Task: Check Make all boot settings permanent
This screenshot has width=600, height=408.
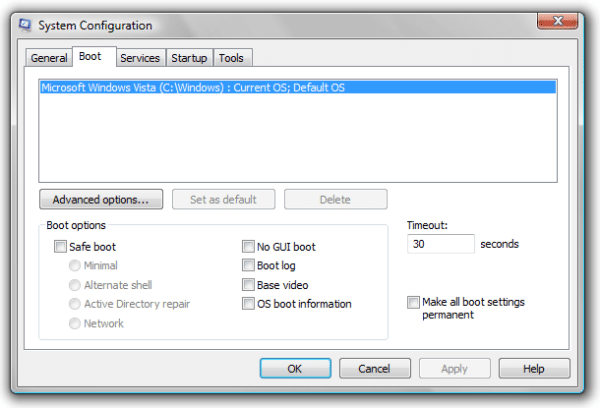Action: click(413, 302)
